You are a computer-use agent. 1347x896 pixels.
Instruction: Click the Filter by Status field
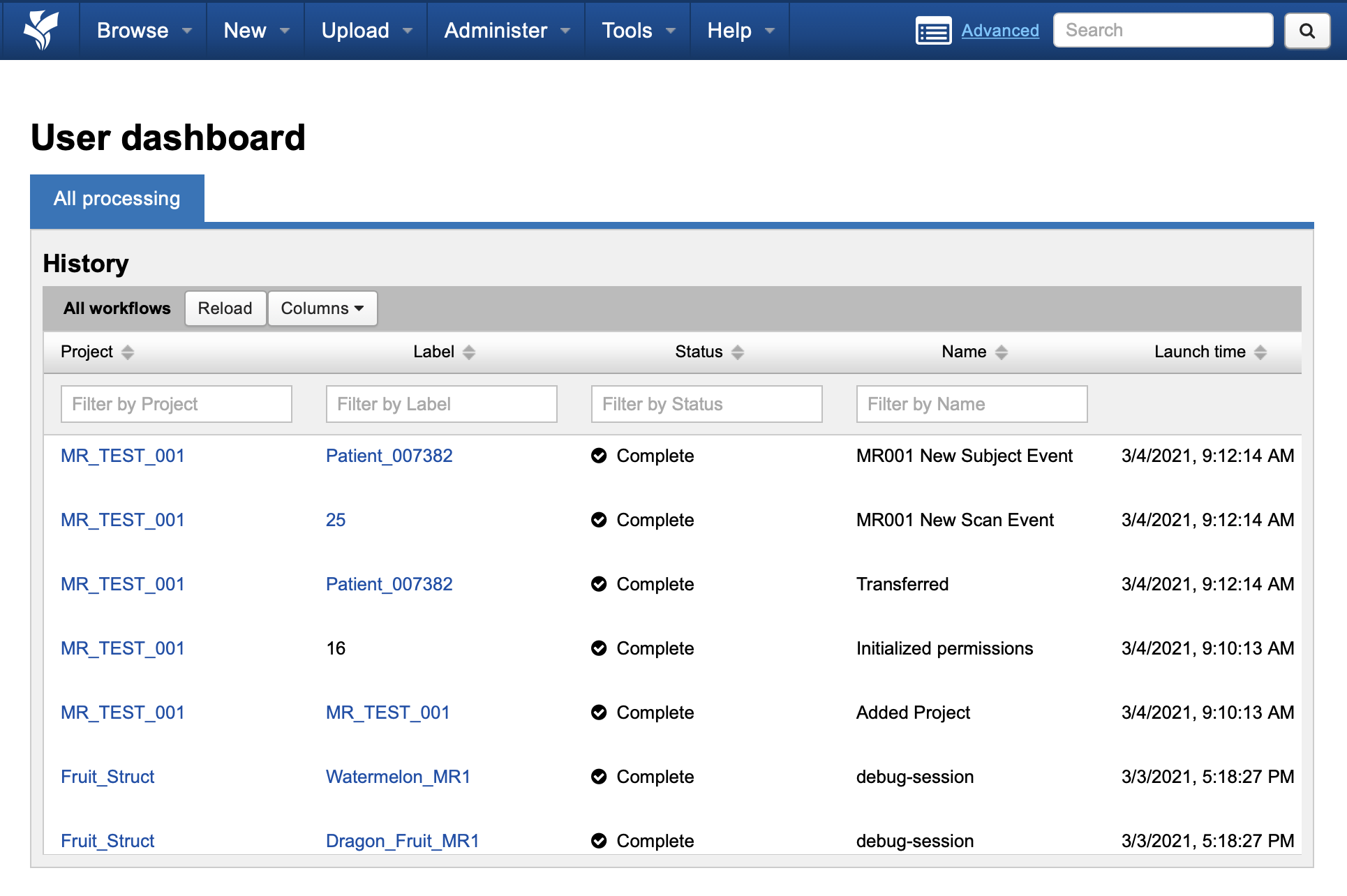(706, 404)
